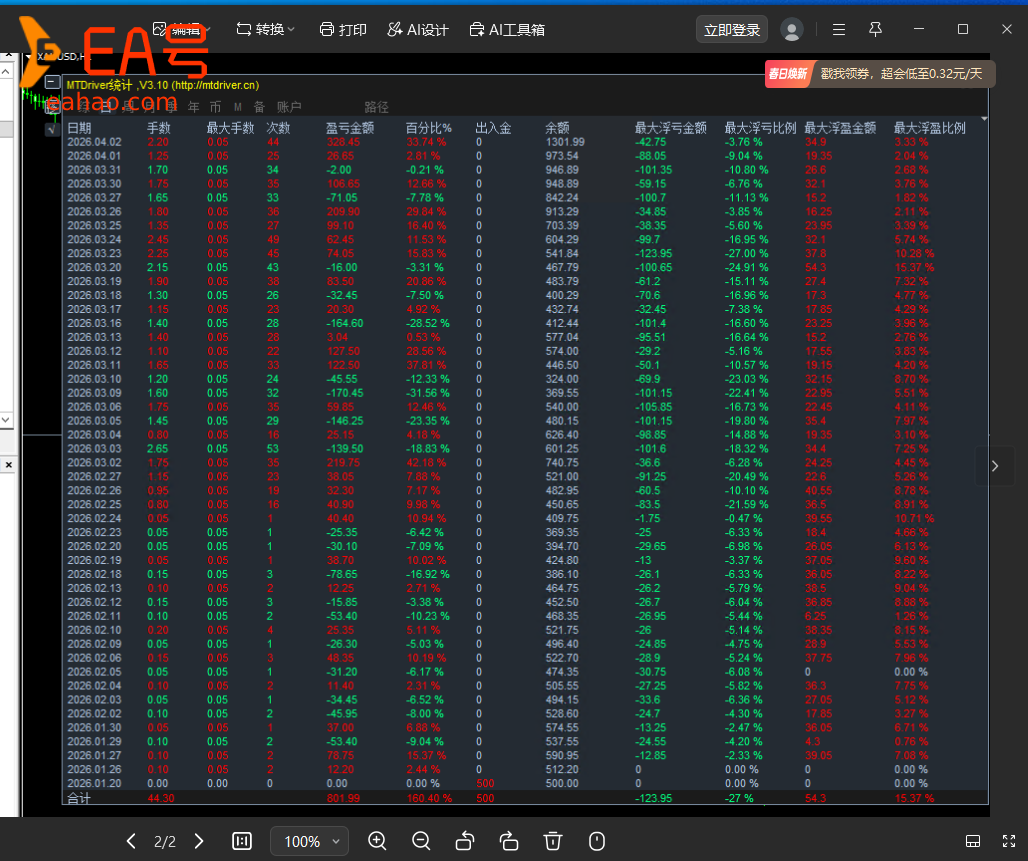Screen dimensions: 1028x861
Task: Rotate the image clockwise
Action: point(509,841)
